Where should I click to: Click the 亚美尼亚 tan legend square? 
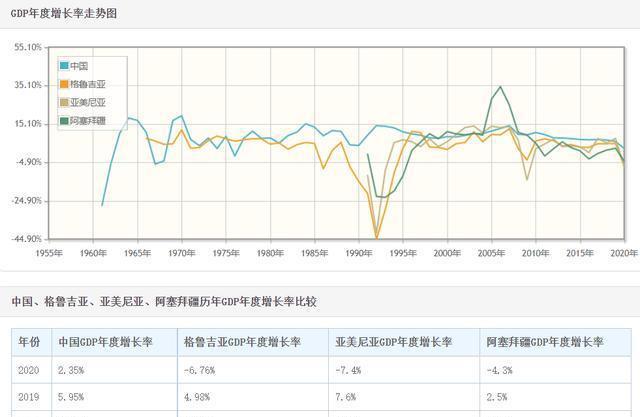[x=64, y=102]
